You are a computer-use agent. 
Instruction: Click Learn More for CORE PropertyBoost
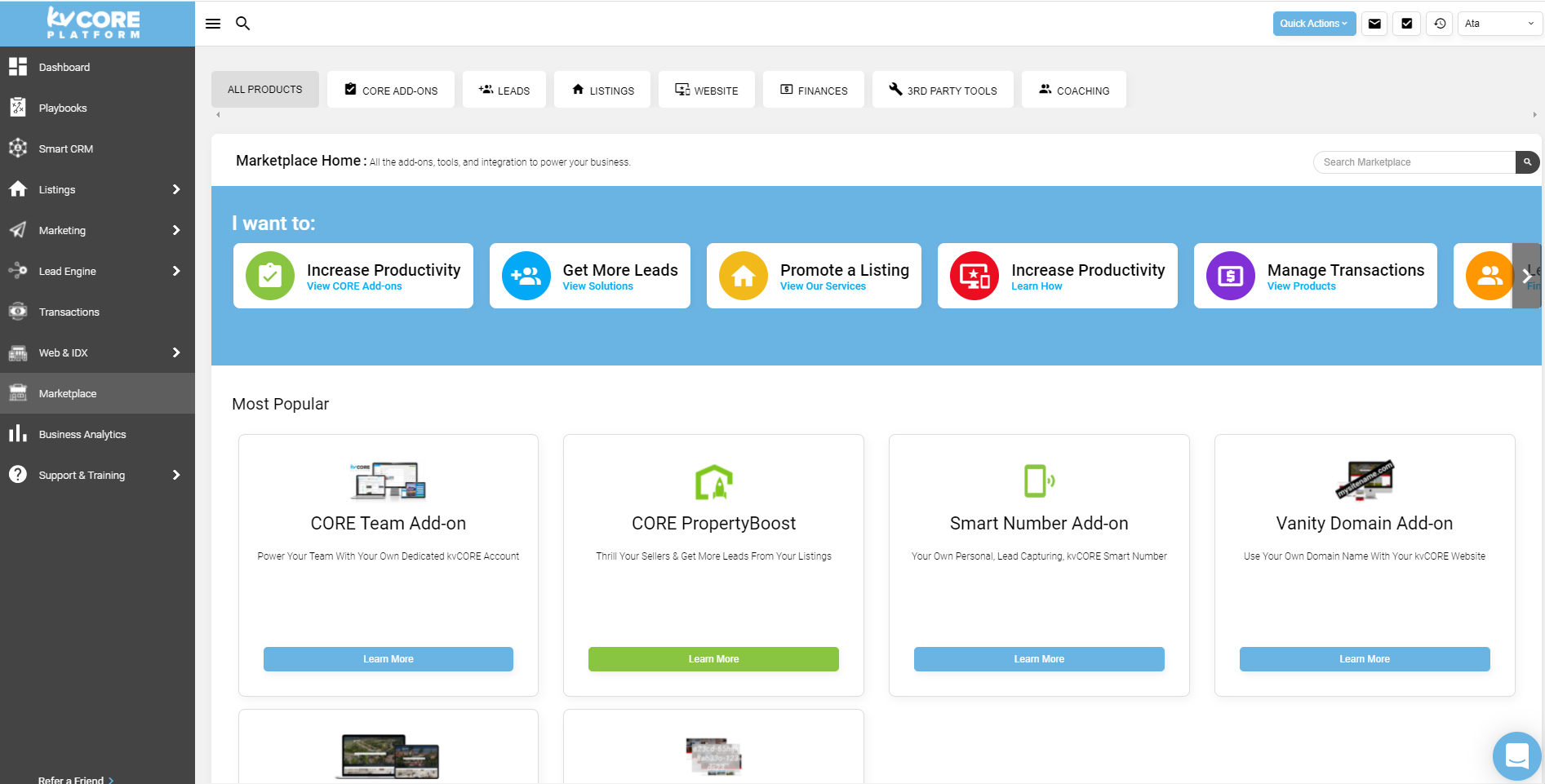[713, 659]
